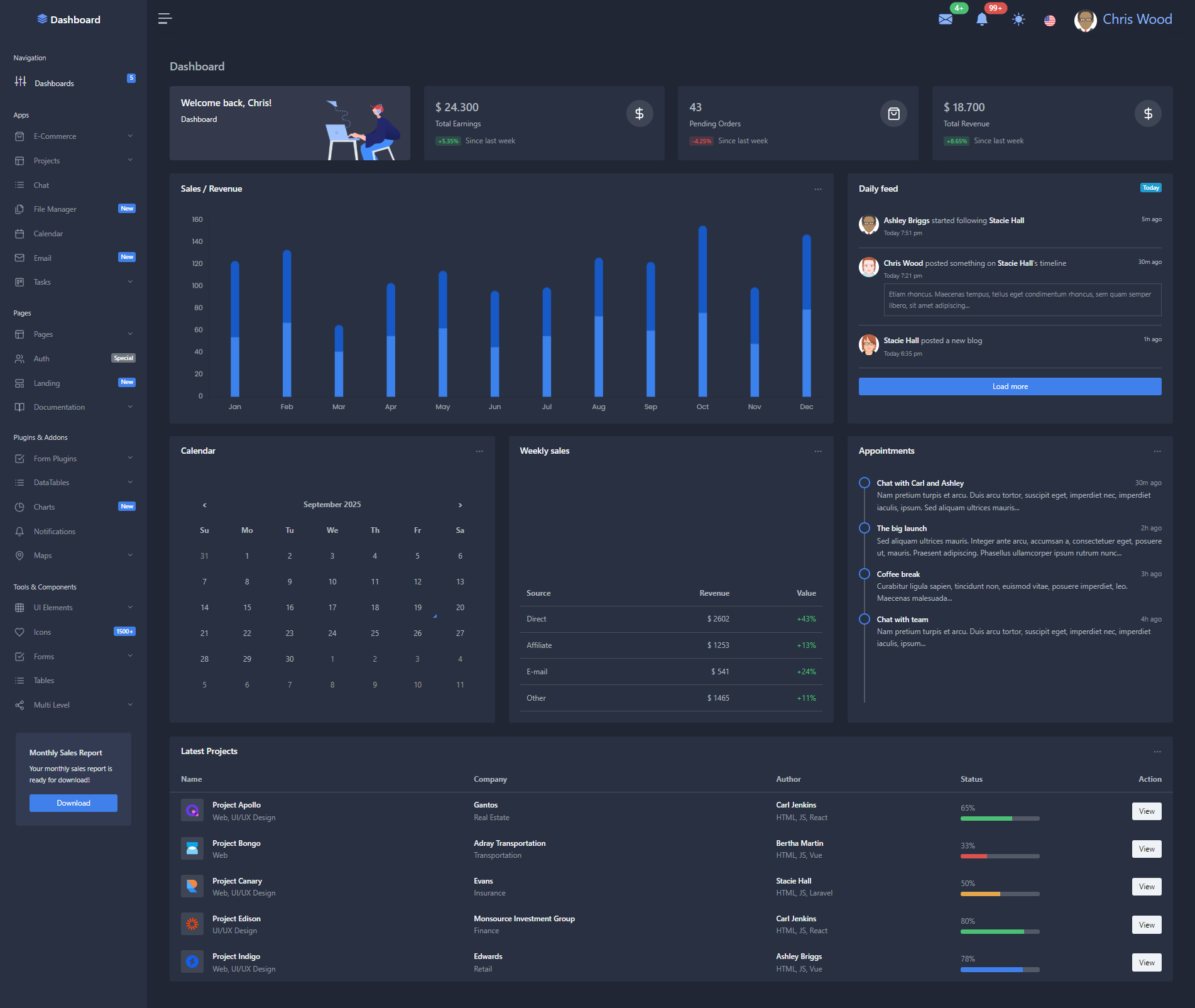This screenshot has height=1008, width=1195.
Task: Download the Monthly Sales Report
Action: tap(73, 803)
